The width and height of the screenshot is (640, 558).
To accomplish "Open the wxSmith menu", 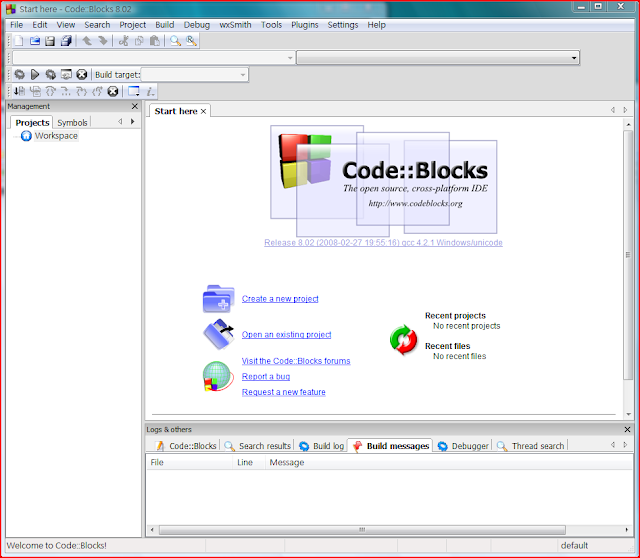I will [235, 25].
